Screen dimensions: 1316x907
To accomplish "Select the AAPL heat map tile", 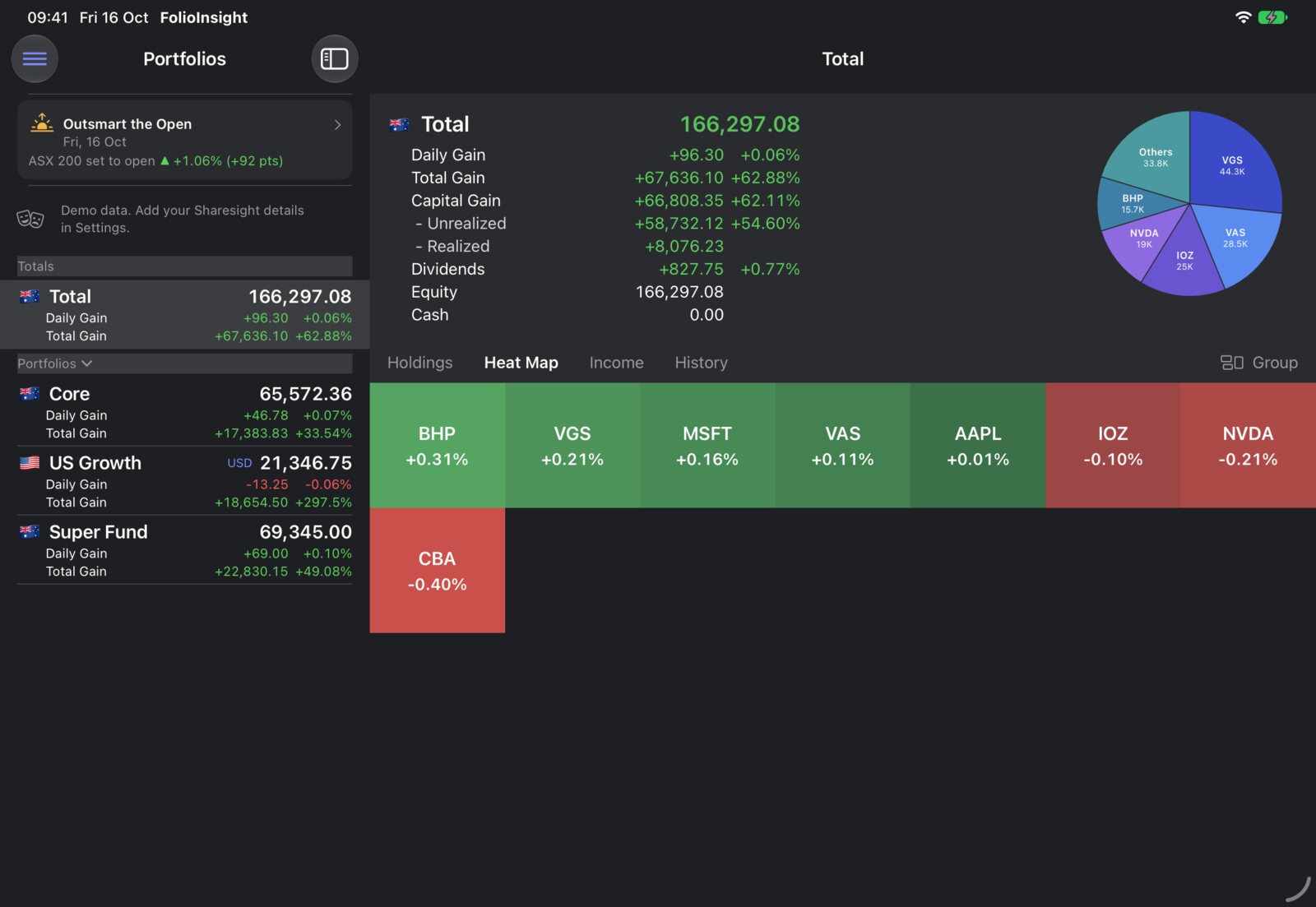I will click(978, 445).
